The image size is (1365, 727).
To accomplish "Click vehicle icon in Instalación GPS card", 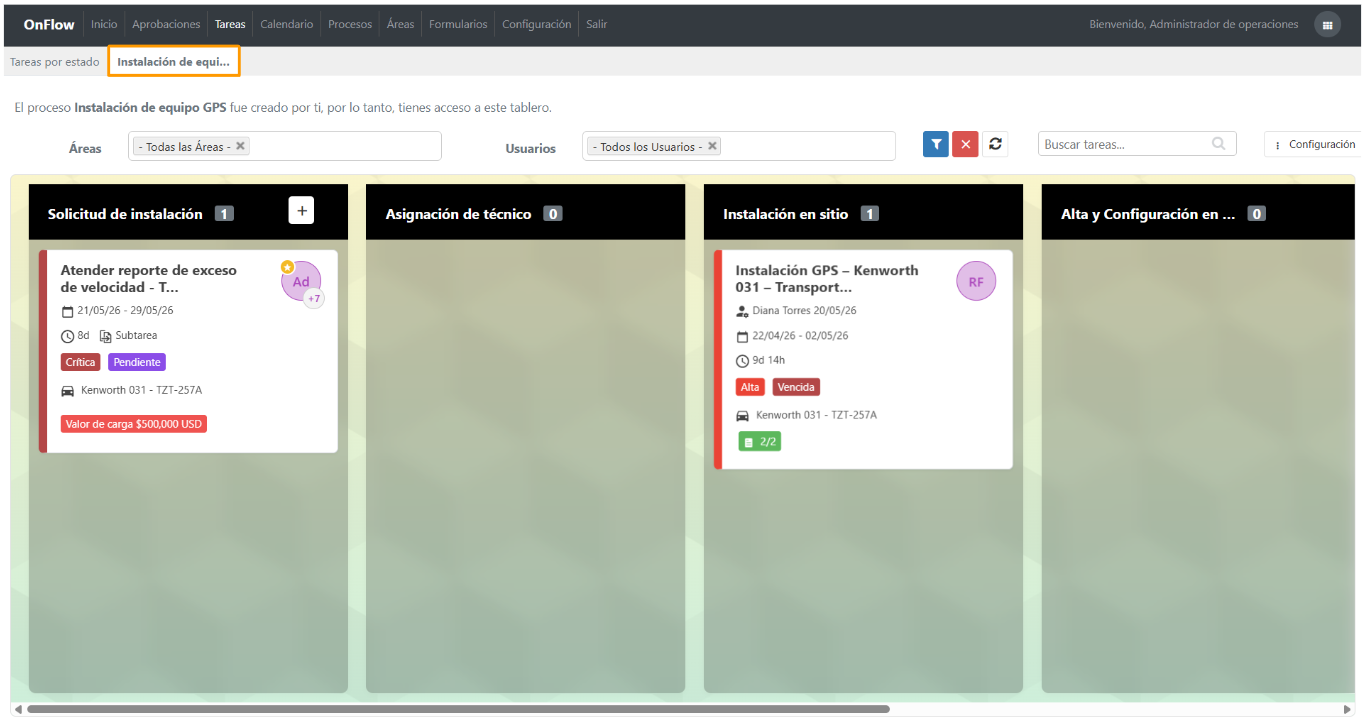I will coord(743,415).
